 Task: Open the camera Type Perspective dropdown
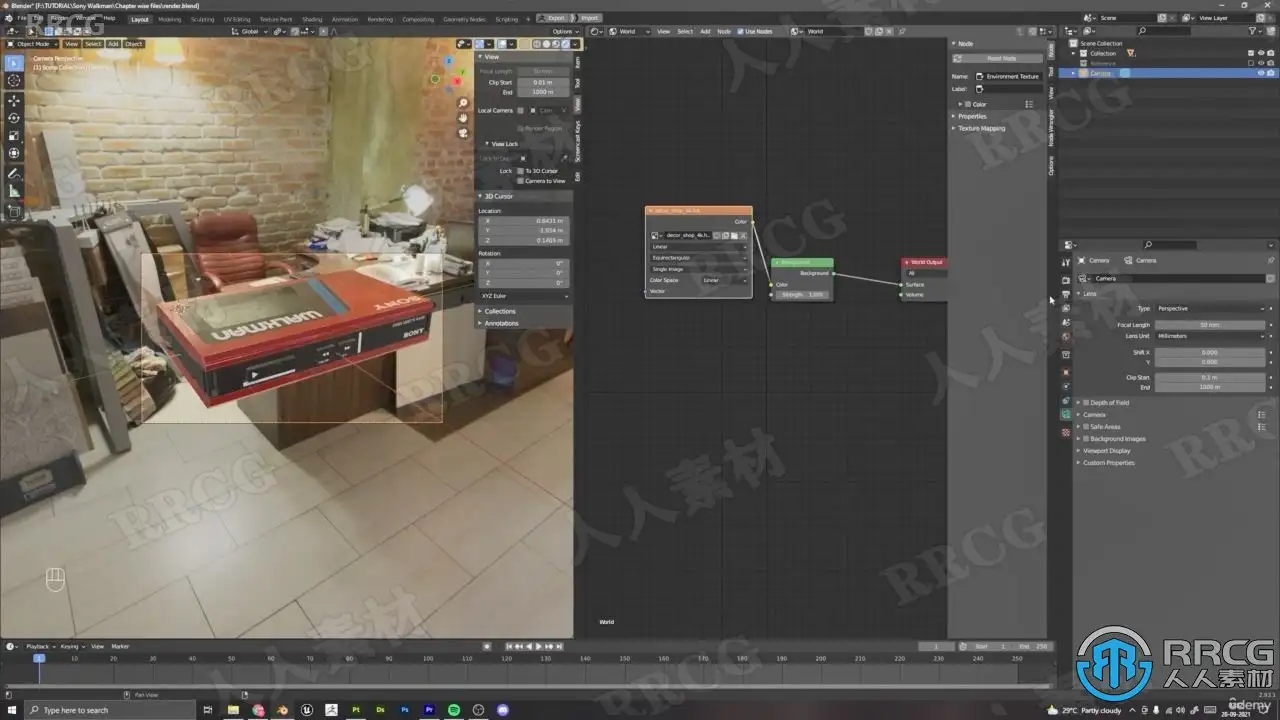[1210, 308]
